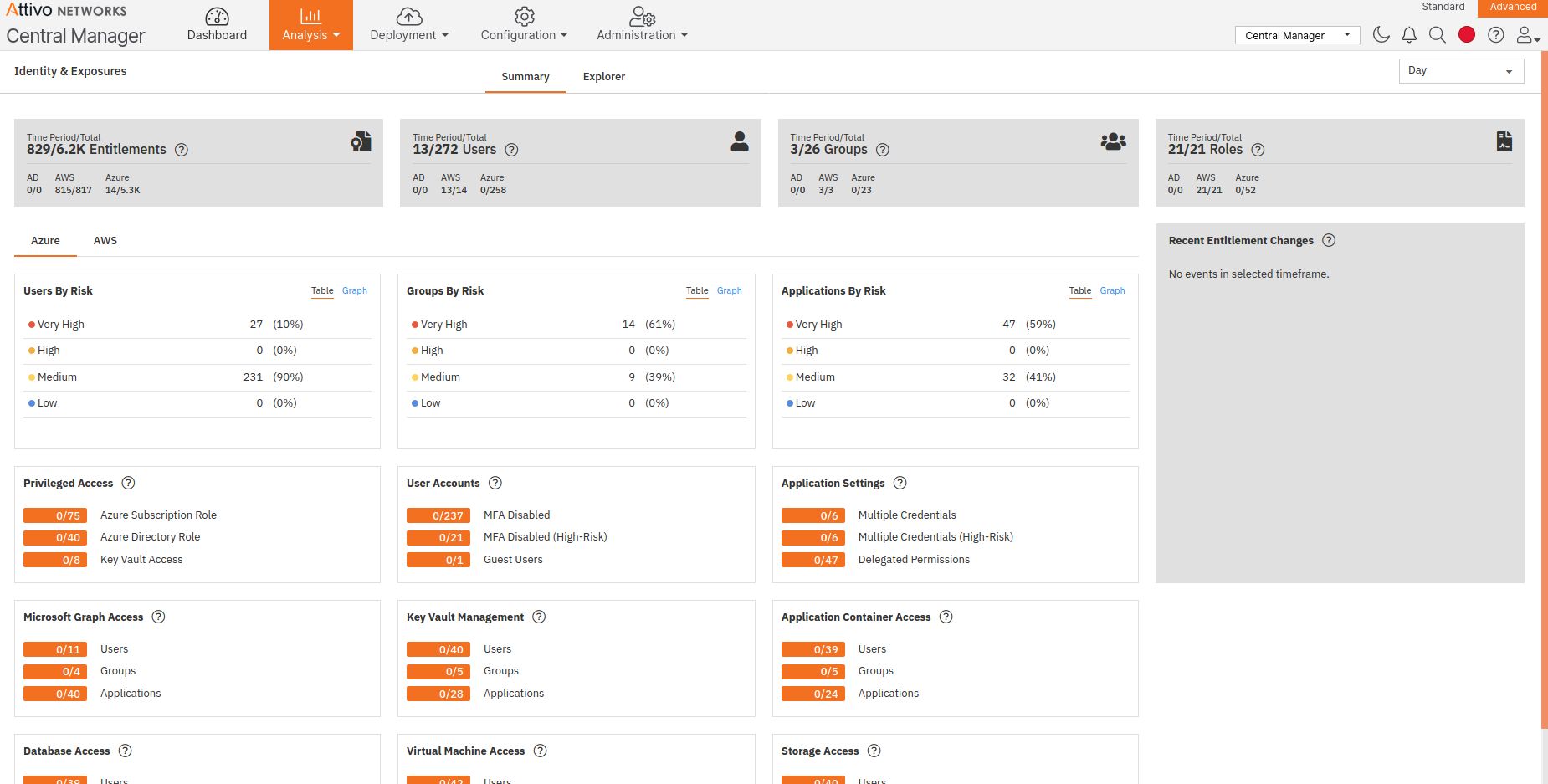
Task: Show Applications By Risk as Table
Action: [1080, 290]
